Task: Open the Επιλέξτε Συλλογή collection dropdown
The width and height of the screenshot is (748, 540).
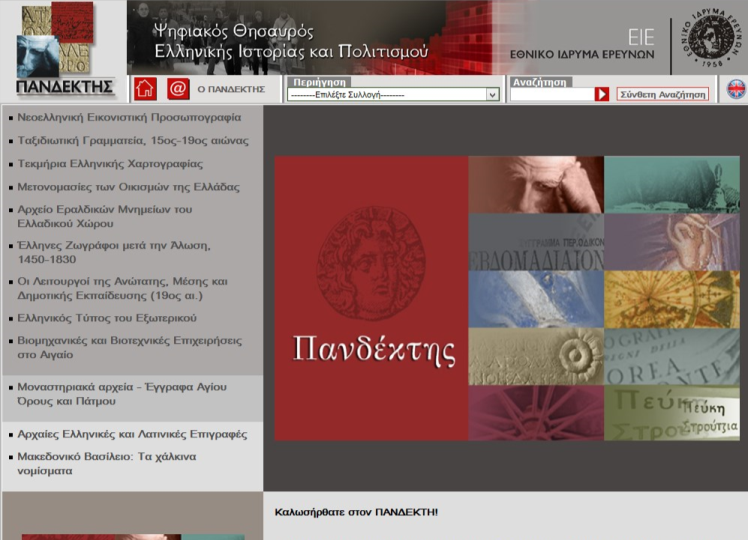Action: [392, 95]
